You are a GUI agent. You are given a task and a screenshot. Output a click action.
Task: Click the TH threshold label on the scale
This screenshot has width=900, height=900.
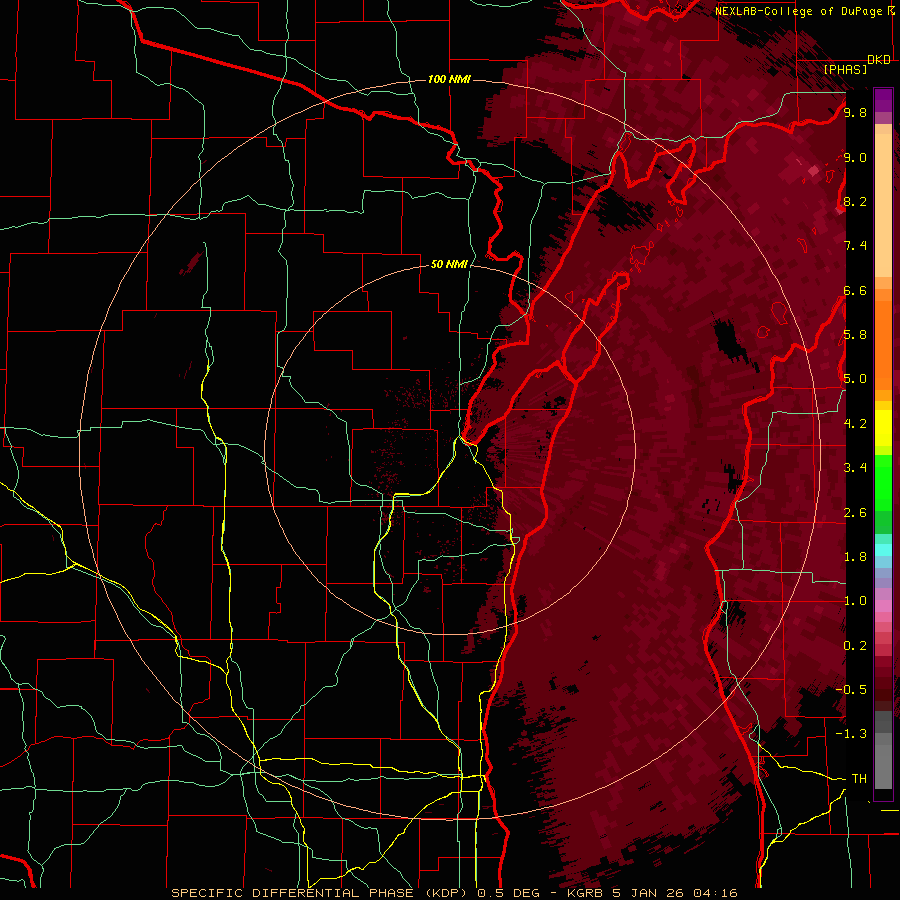click(x=859, y=778)
